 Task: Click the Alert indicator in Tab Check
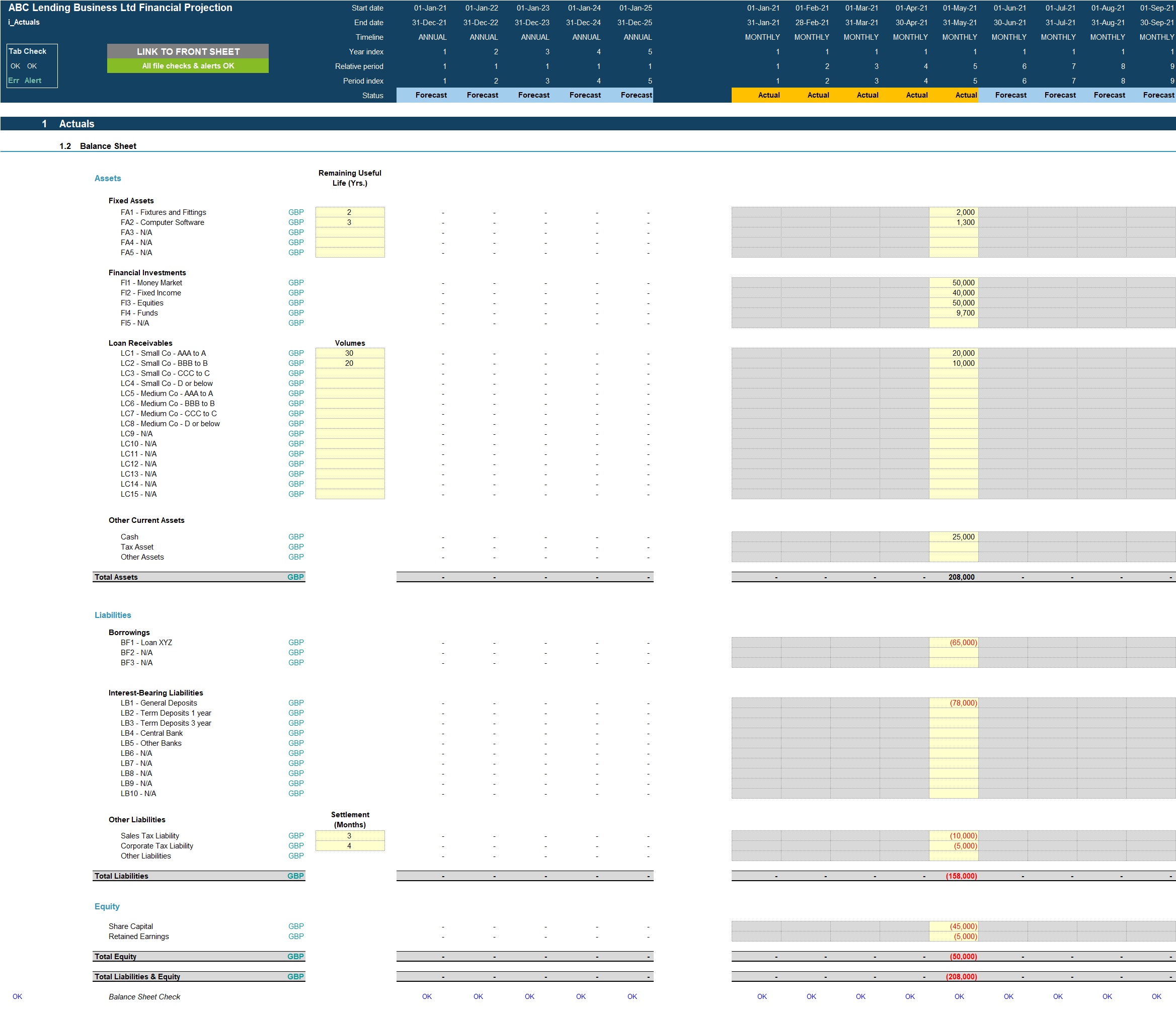(x=33, y=81)
